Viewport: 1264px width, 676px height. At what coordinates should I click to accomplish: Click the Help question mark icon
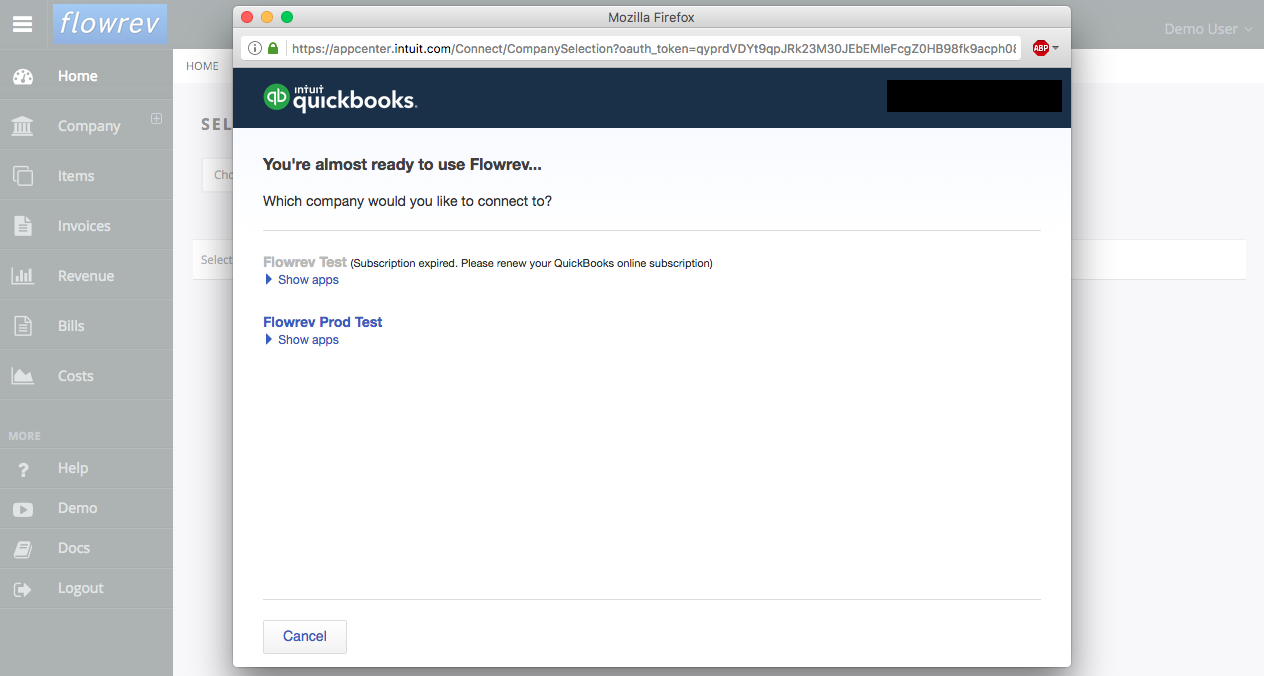coord(23,469)
